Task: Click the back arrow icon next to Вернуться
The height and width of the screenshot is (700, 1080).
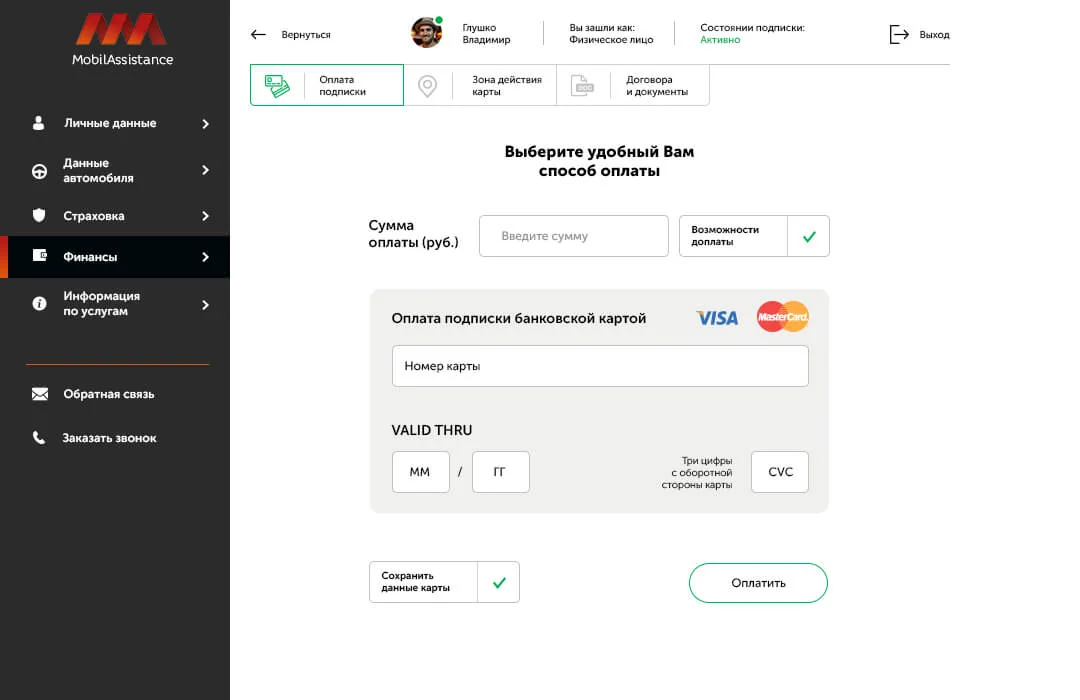Action: coord(258,34)
